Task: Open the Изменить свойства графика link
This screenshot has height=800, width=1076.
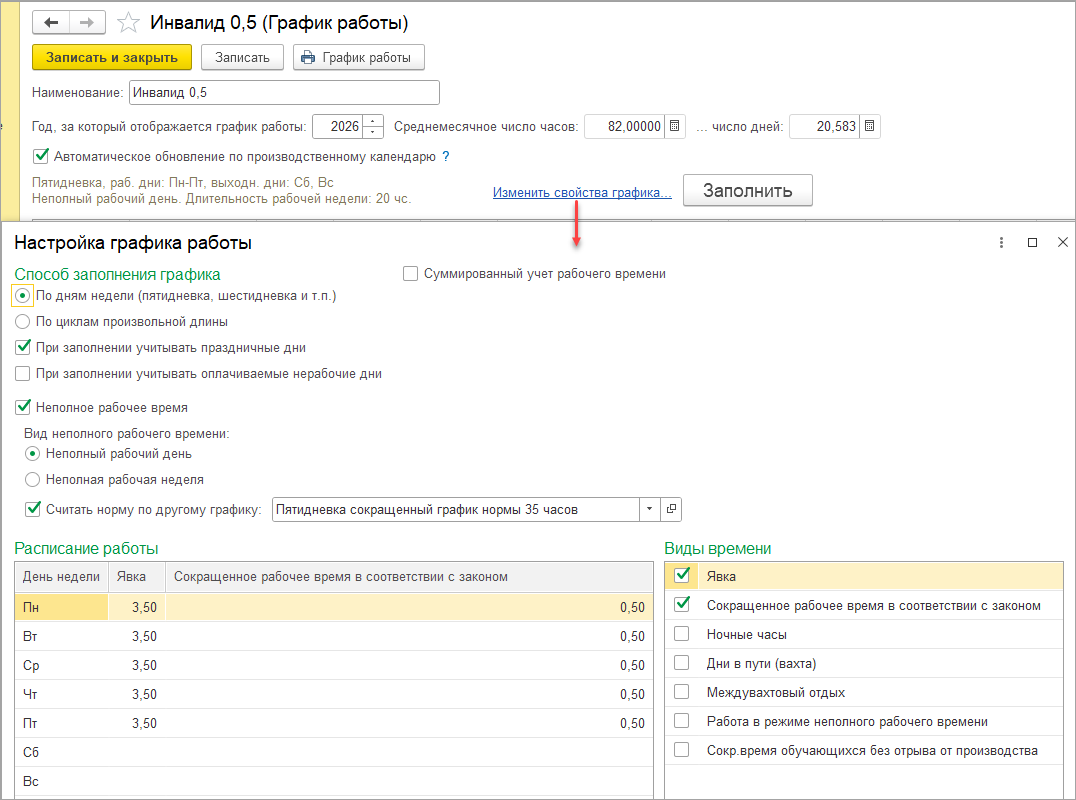Action: (582, 192)
